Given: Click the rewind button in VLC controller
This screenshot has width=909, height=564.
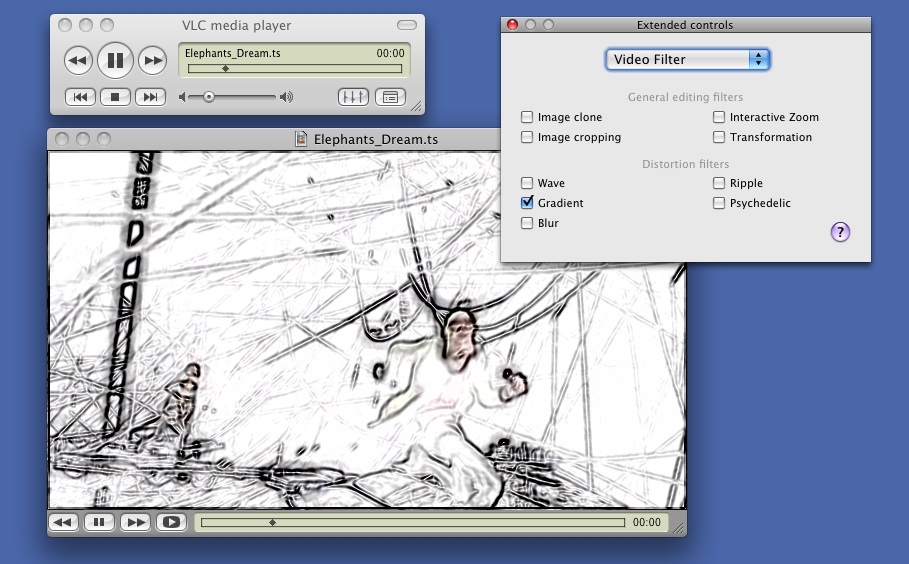Looking at the screenshot, I should click(78, 61).
